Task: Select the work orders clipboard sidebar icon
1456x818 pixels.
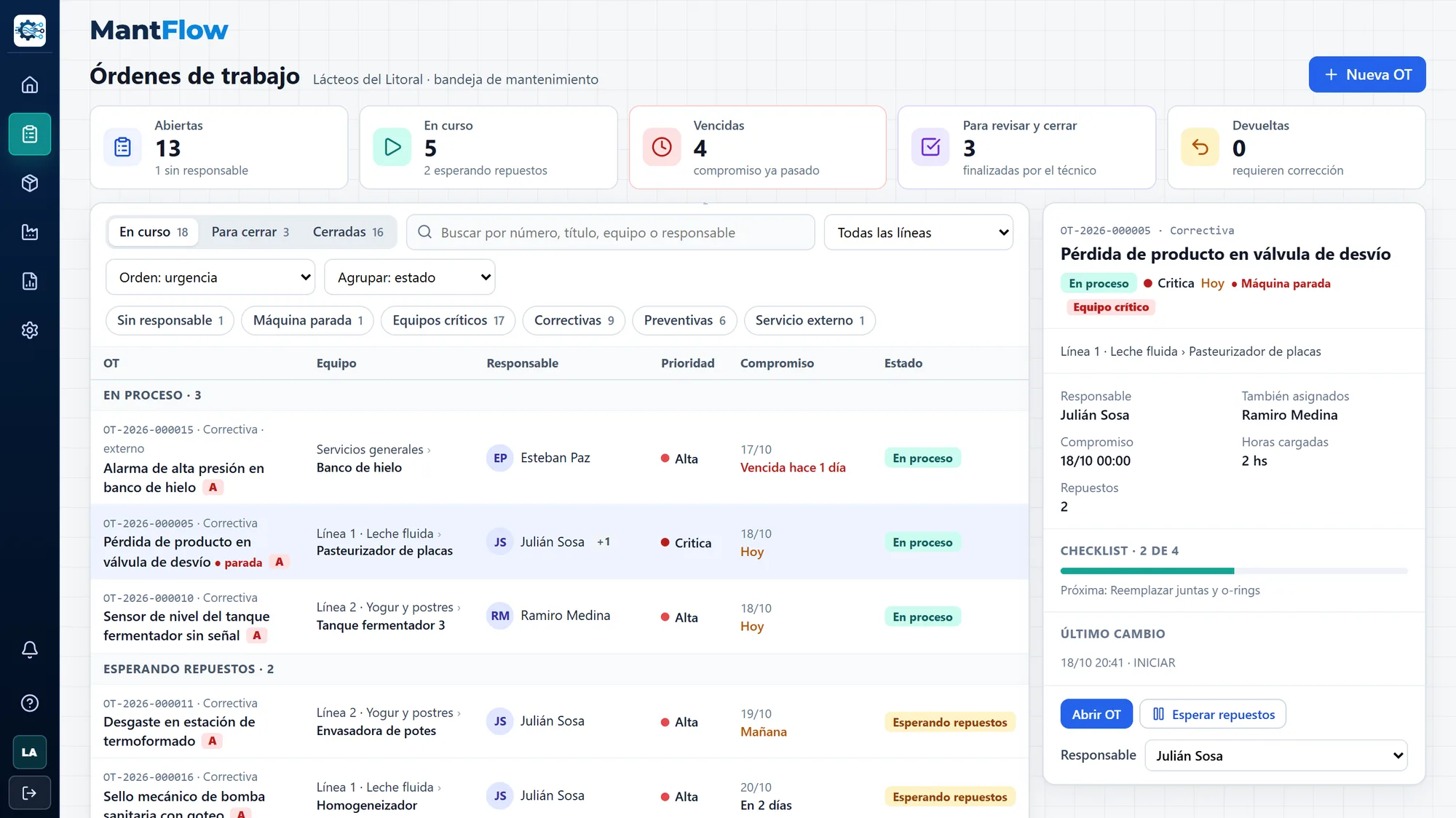Action: coord(30,134)
